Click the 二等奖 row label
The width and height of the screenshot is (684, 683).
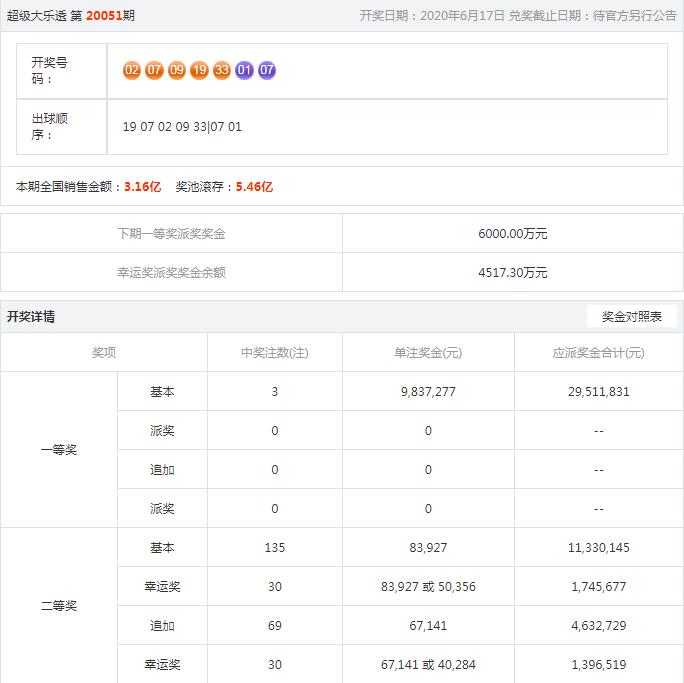(59, 605)
